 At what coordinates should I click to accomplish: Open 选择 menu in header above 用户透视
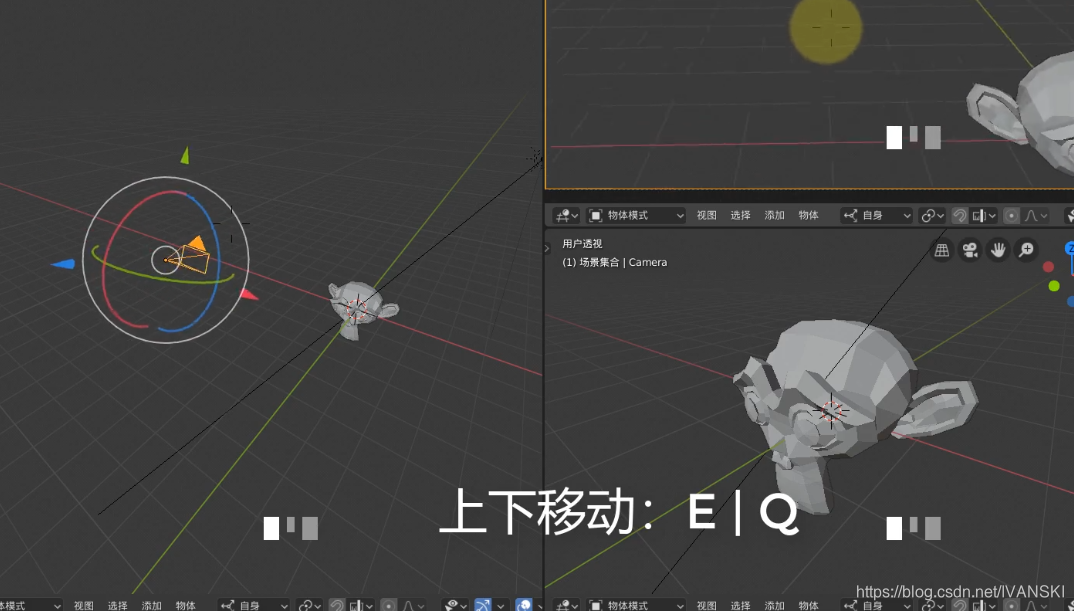coord(740,216)
